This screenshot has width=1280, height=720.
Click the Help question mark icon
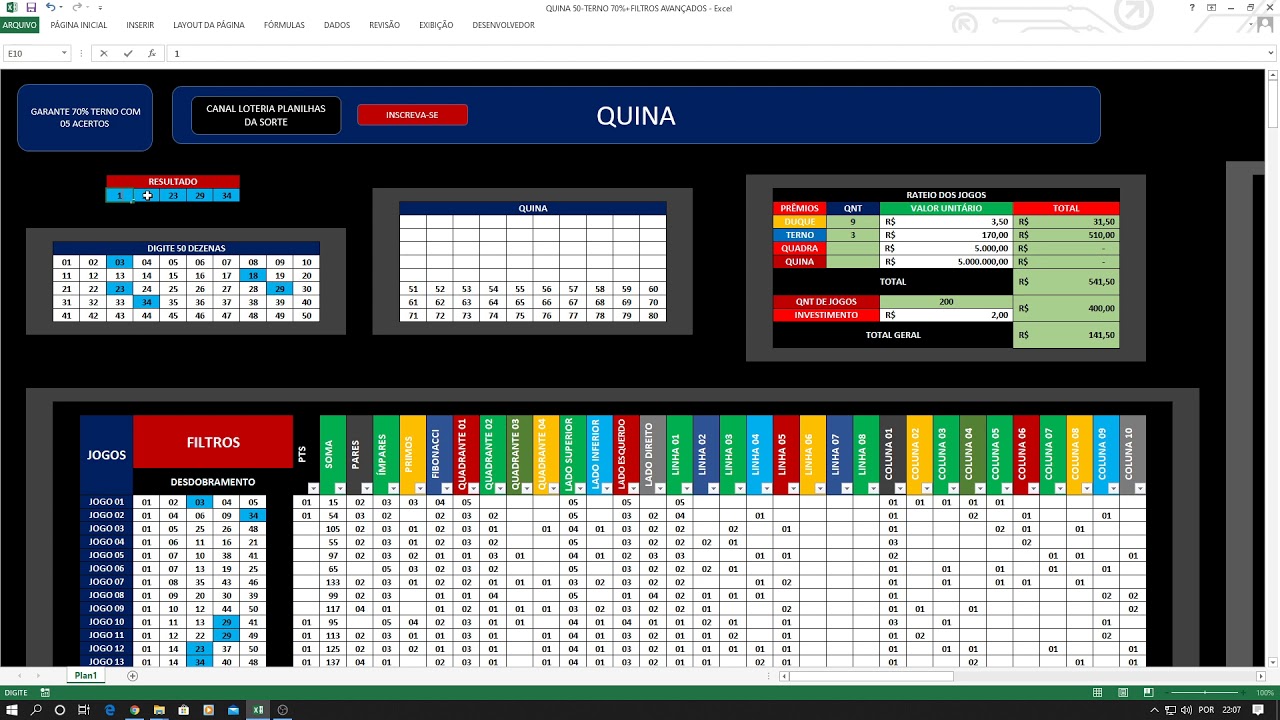coord(1192,8)
